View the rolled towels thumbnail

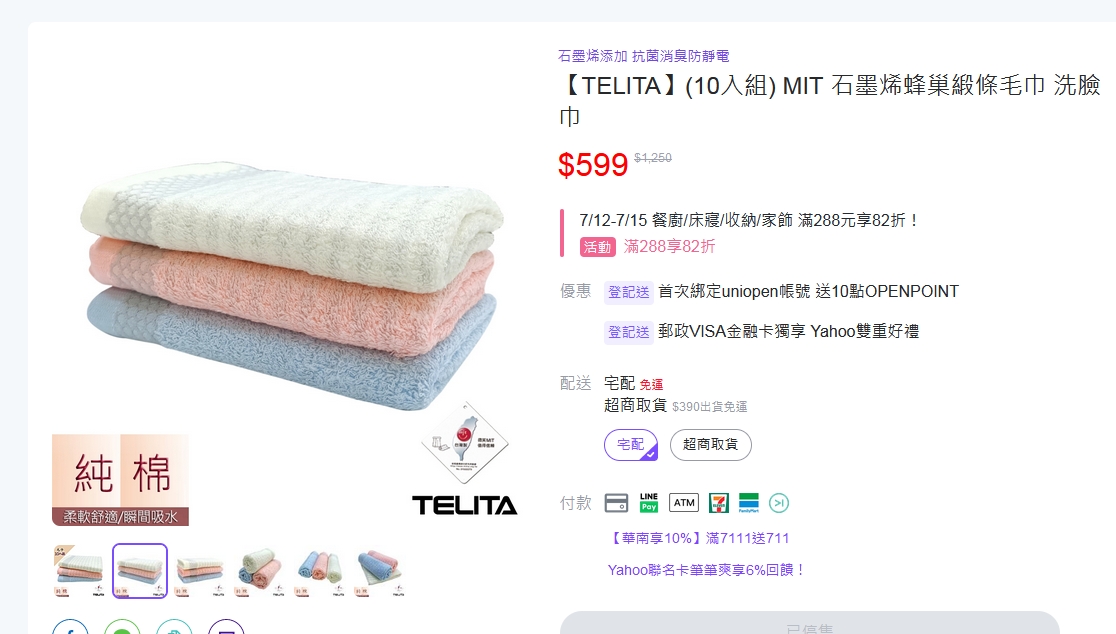click(x=260, y=571)
